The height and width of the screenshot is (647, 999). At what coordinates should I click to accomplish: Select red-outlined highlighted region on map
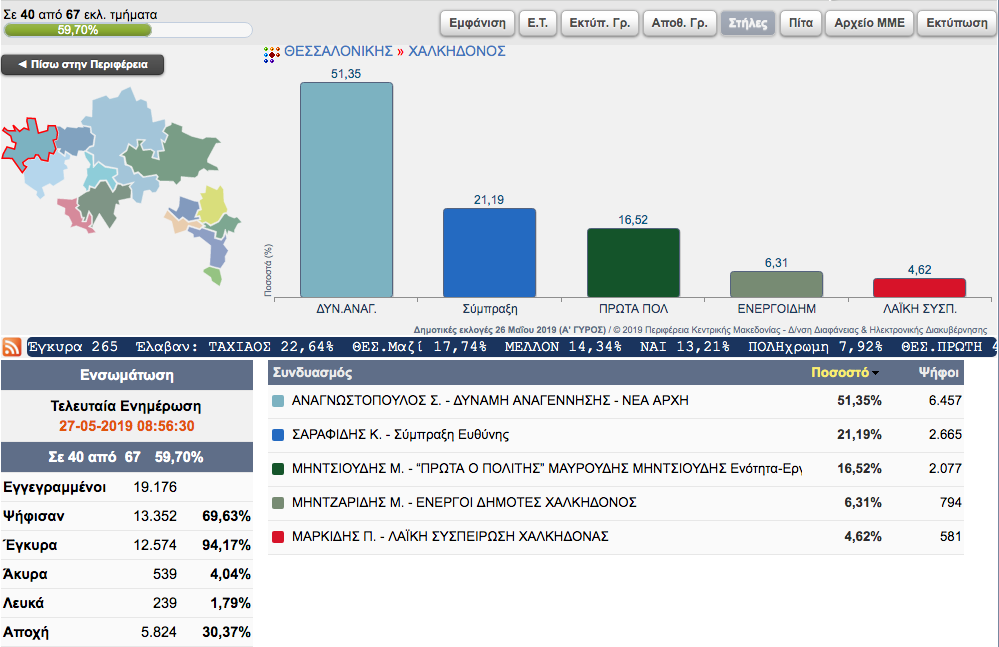(30, 145)
